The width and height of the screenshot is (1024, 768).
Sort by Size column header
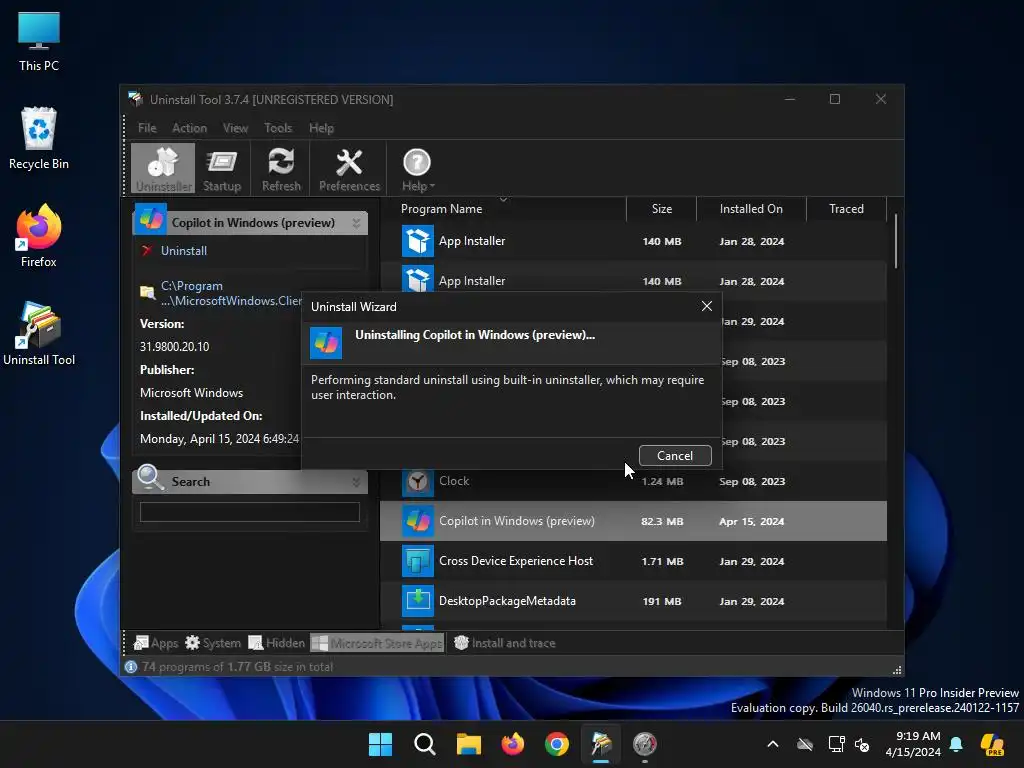662,209
